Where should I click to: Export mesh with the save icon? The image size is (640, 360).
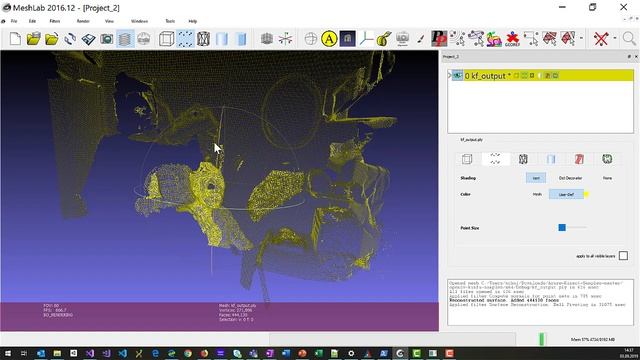pyautogui.click(x=88, y=39)
